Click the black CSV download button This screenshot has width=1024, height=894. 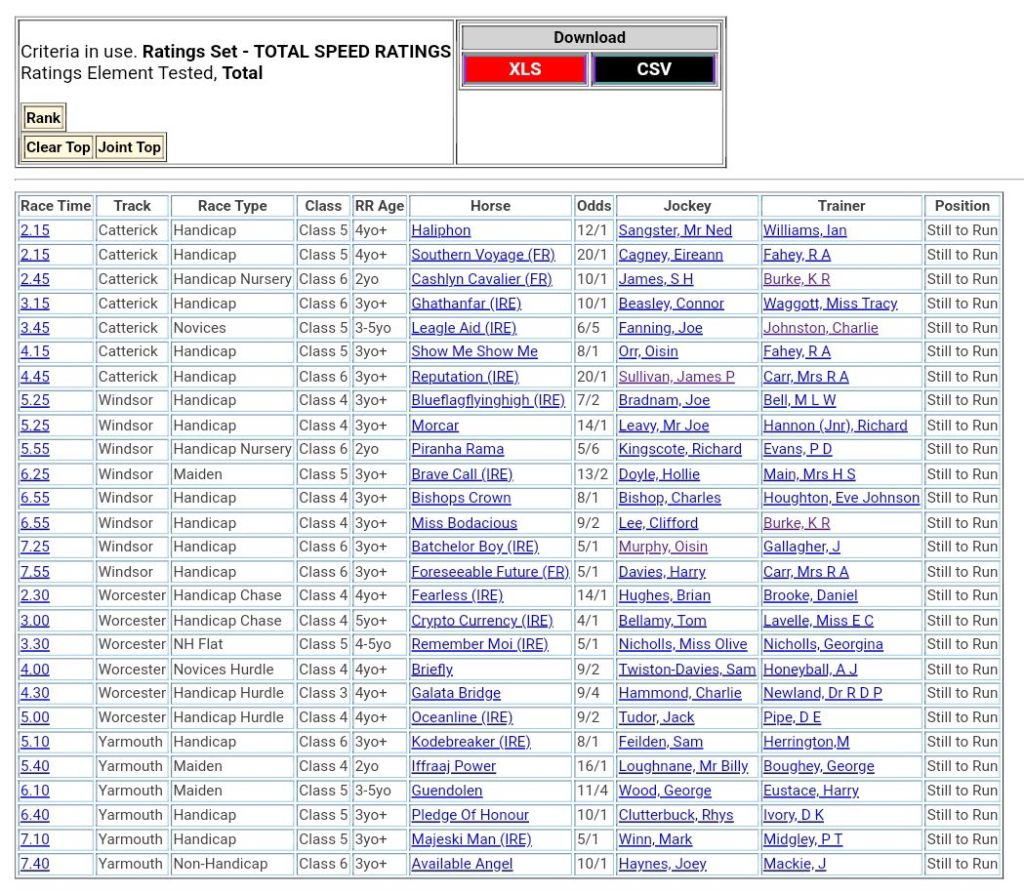pos(654,69)
